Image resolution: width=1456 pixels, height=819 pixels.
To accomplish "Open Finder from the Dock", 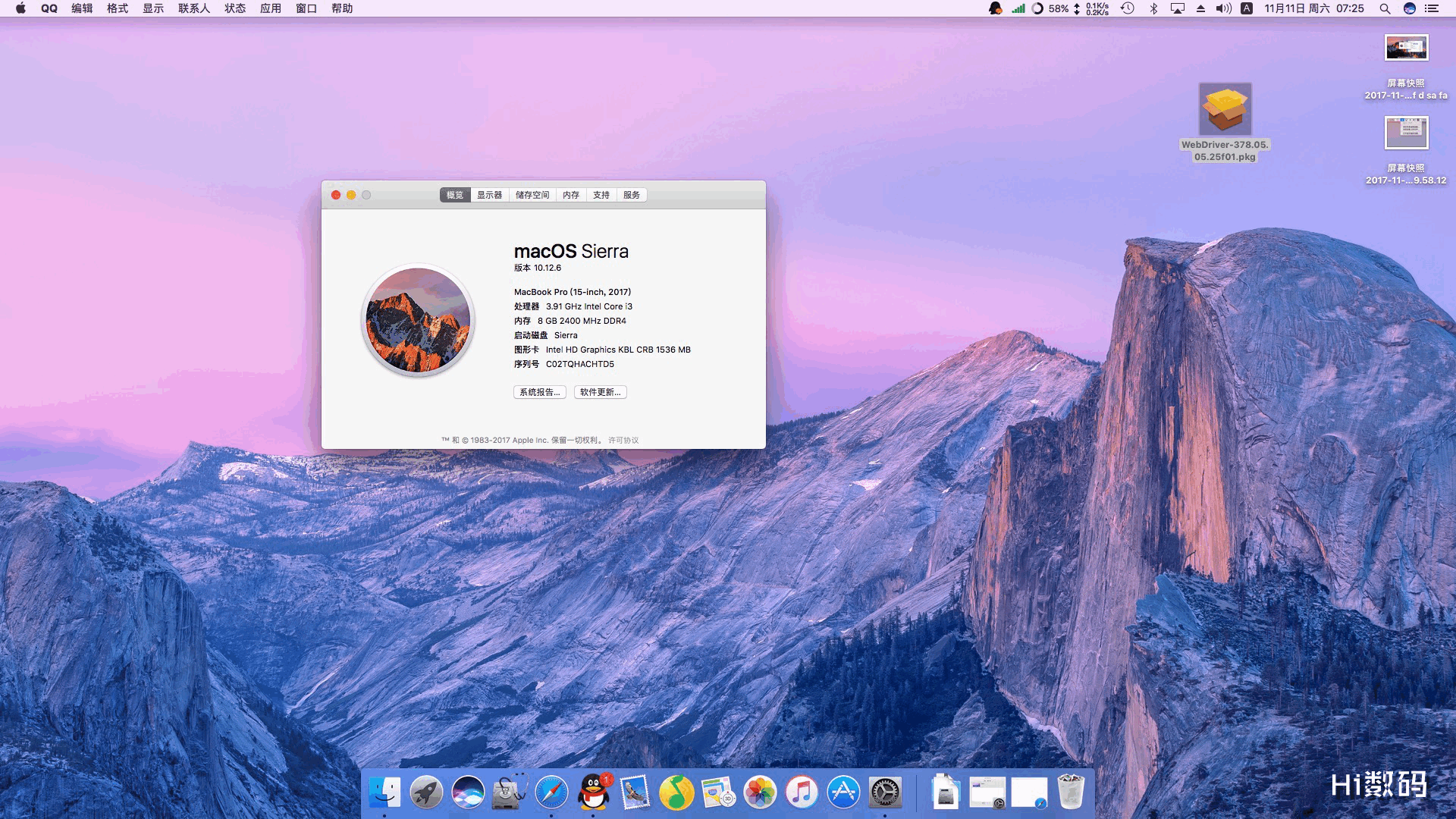I will (x=384, y=792).
